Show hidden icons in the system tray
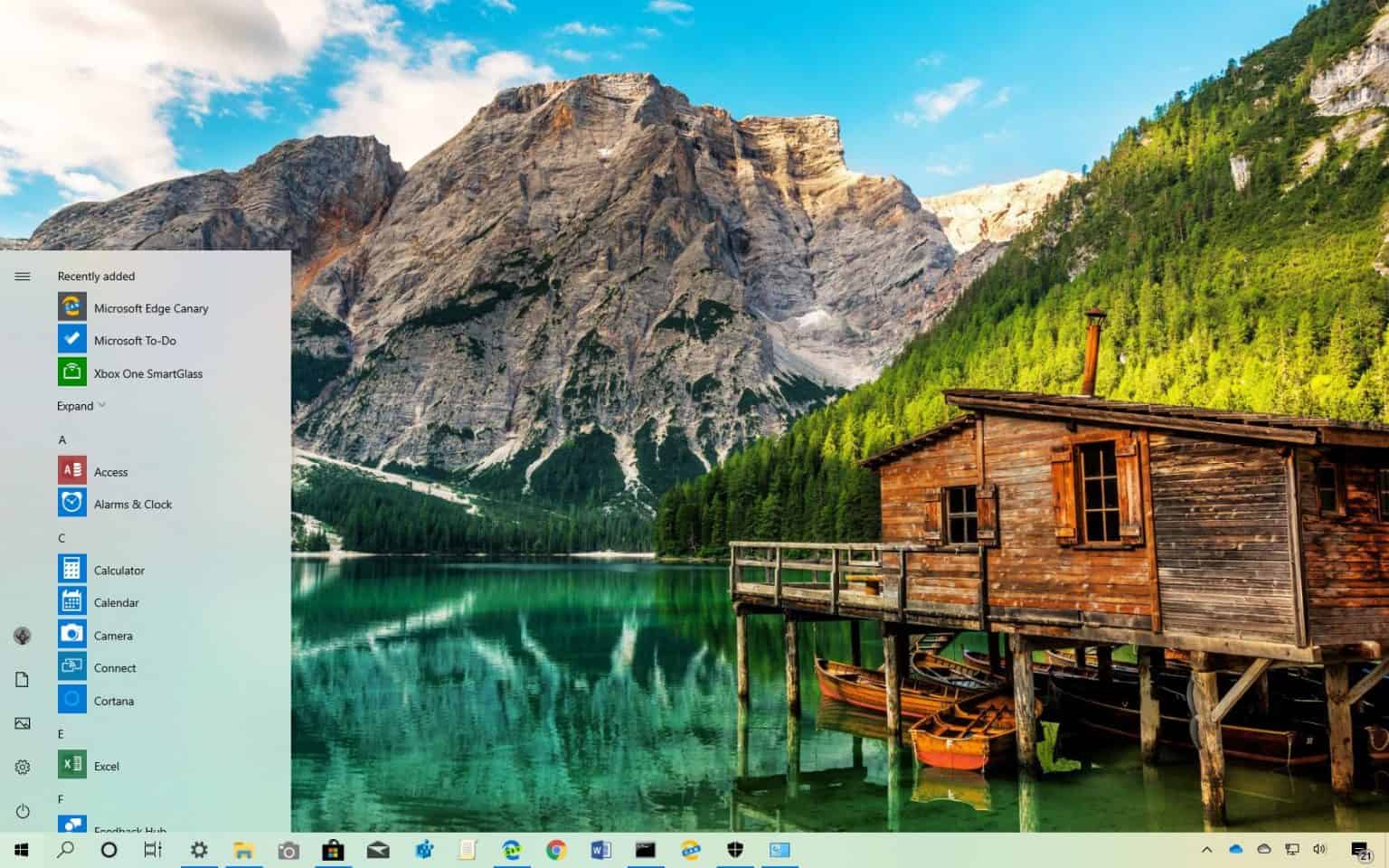The height and width of the screenshot is (868, 1389). 1208,850
